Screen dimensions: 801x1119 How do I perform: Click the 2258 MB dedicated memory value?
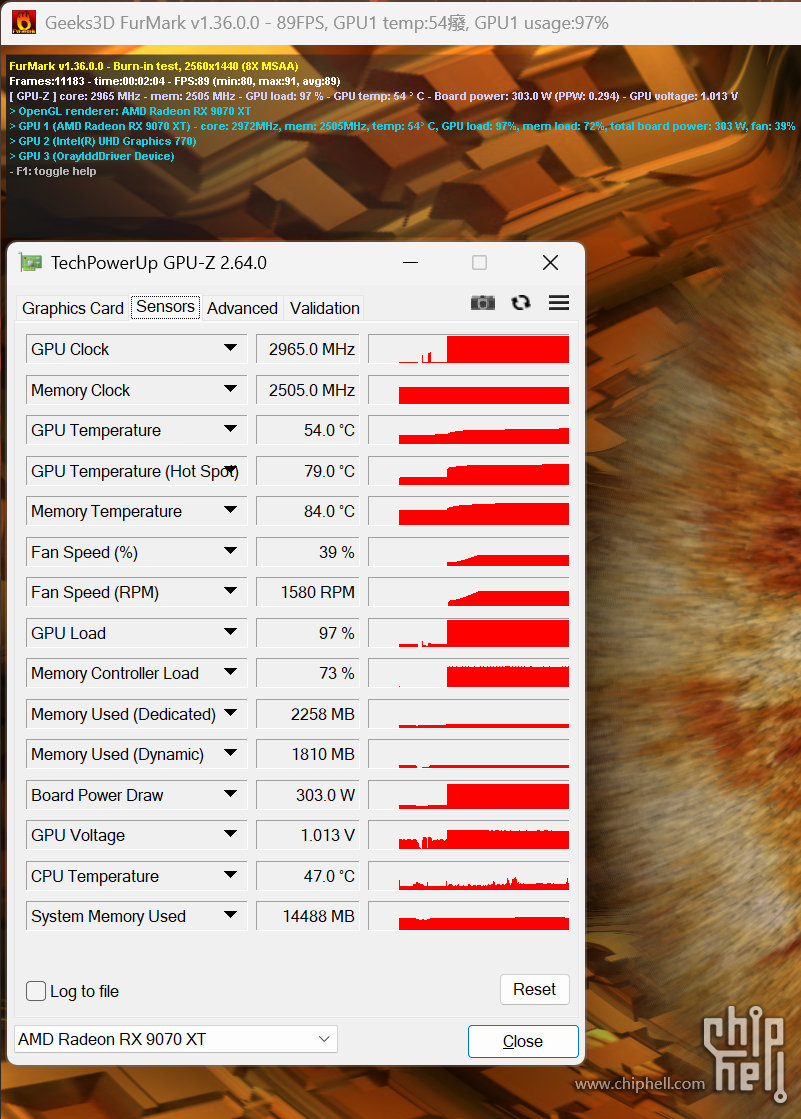pyautogui.click(x=308, y=714)
